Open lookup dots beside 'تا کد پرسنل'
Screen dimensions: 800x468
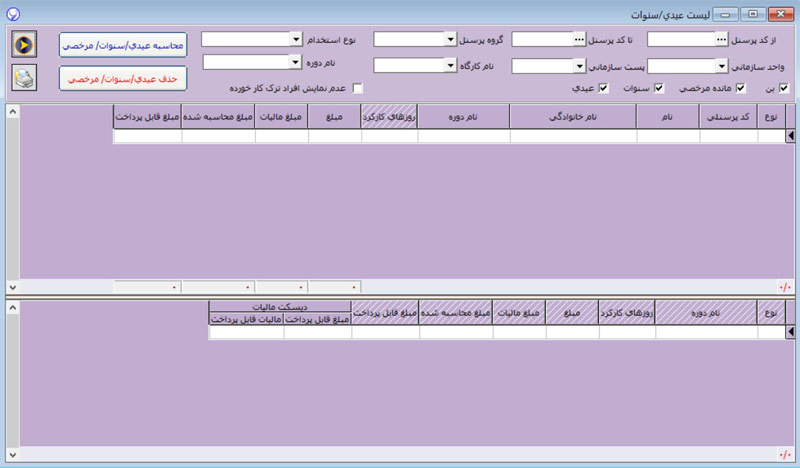tap(578, 39)
